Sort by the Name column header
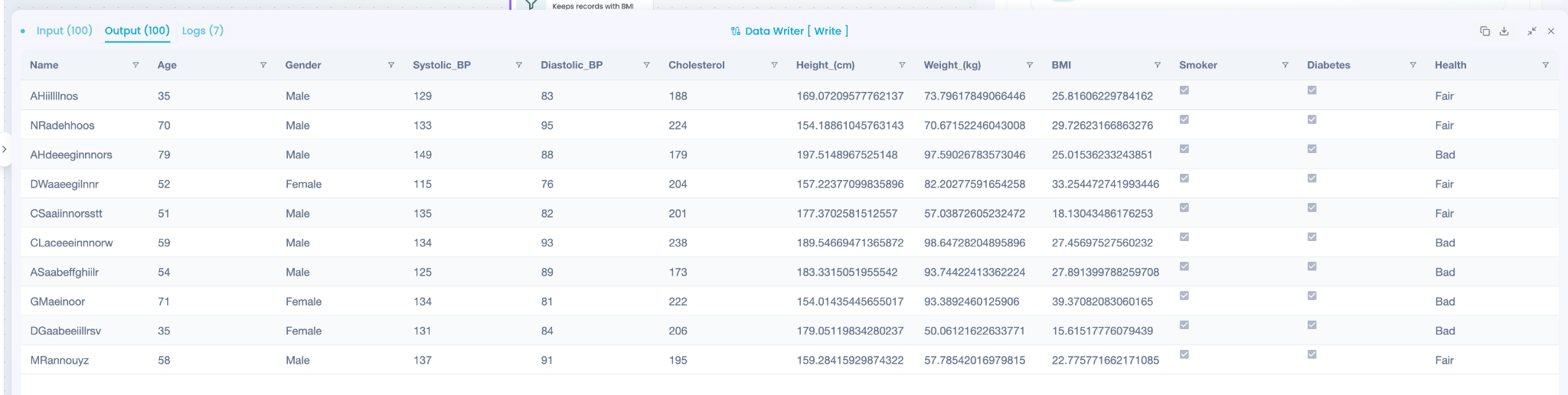The image size is (1568, 395). pos(44,65)
